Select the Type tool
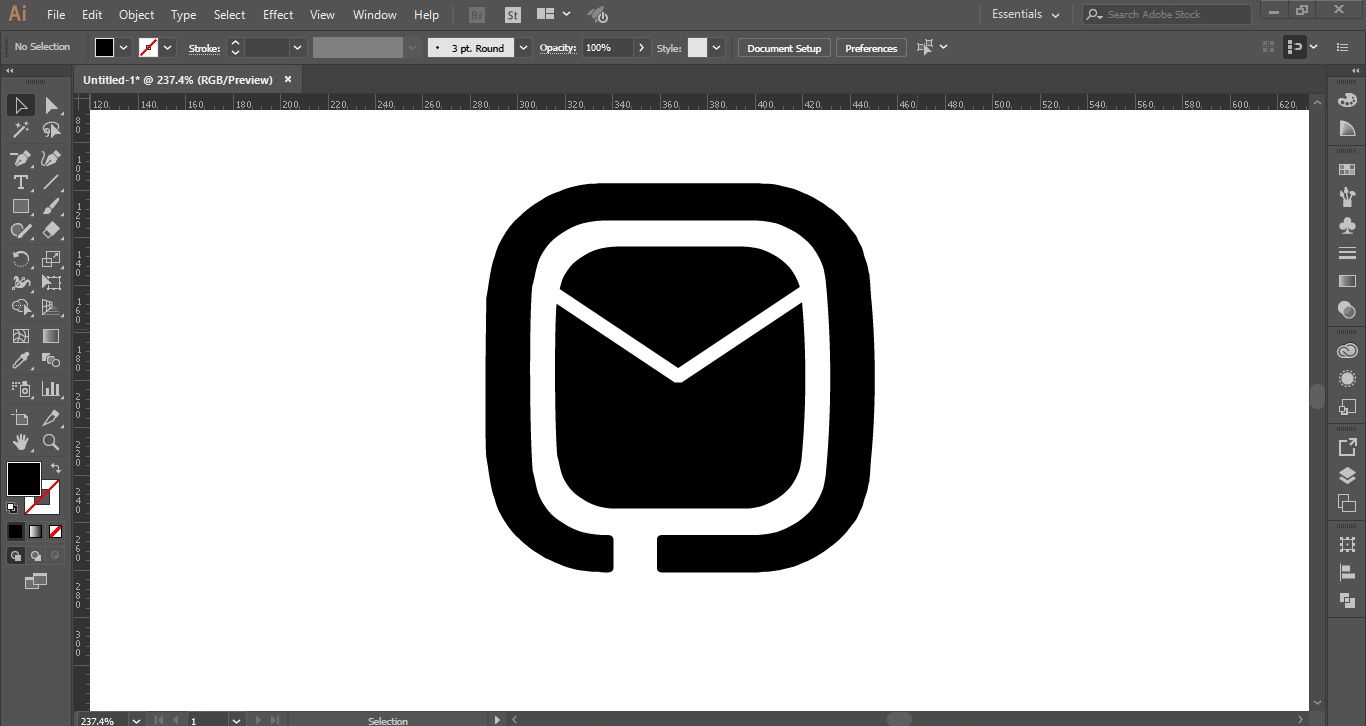1366x726 pixels. coord(20,182)
